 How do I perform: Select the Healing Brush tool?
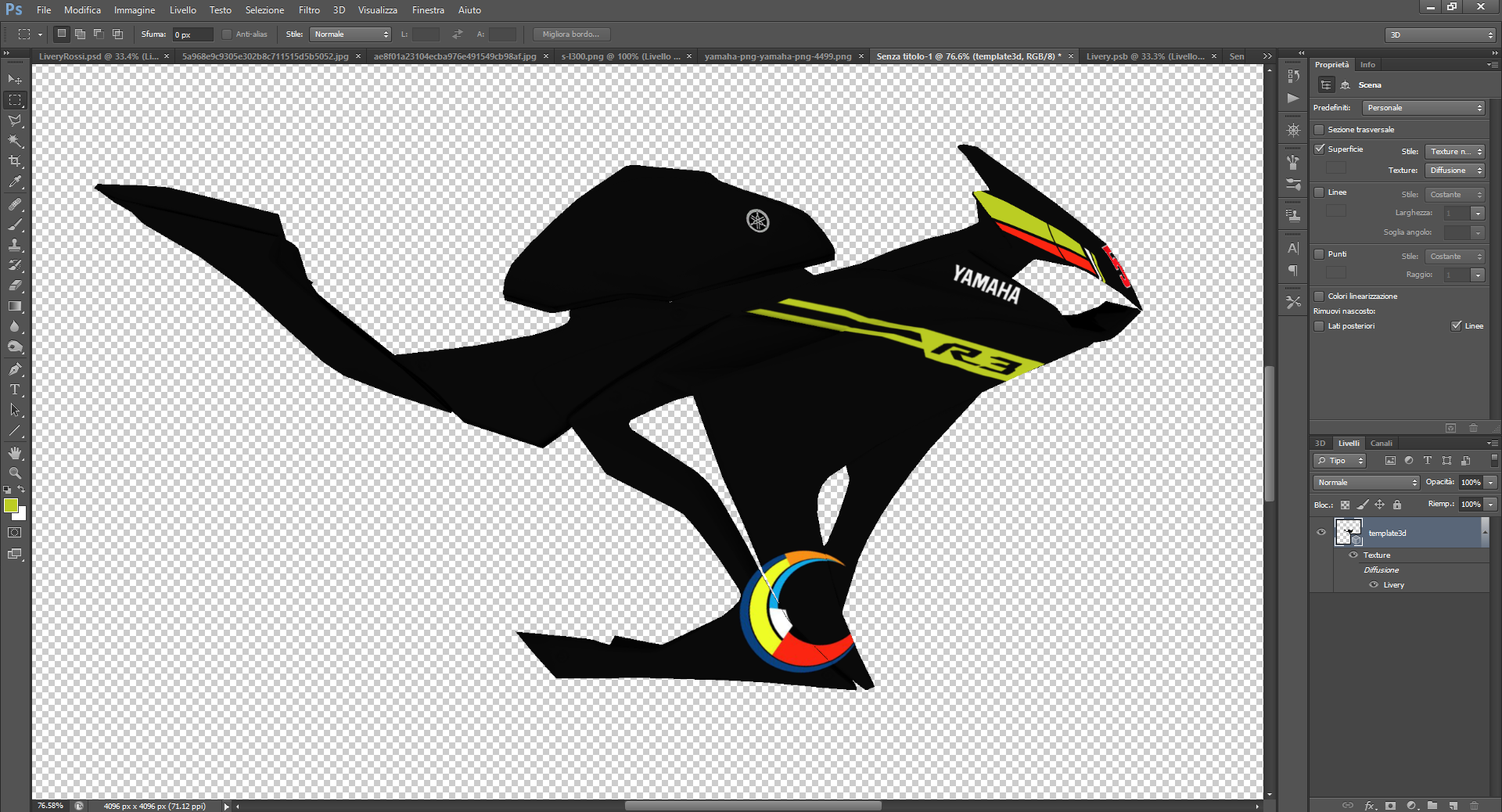(15, 204)
